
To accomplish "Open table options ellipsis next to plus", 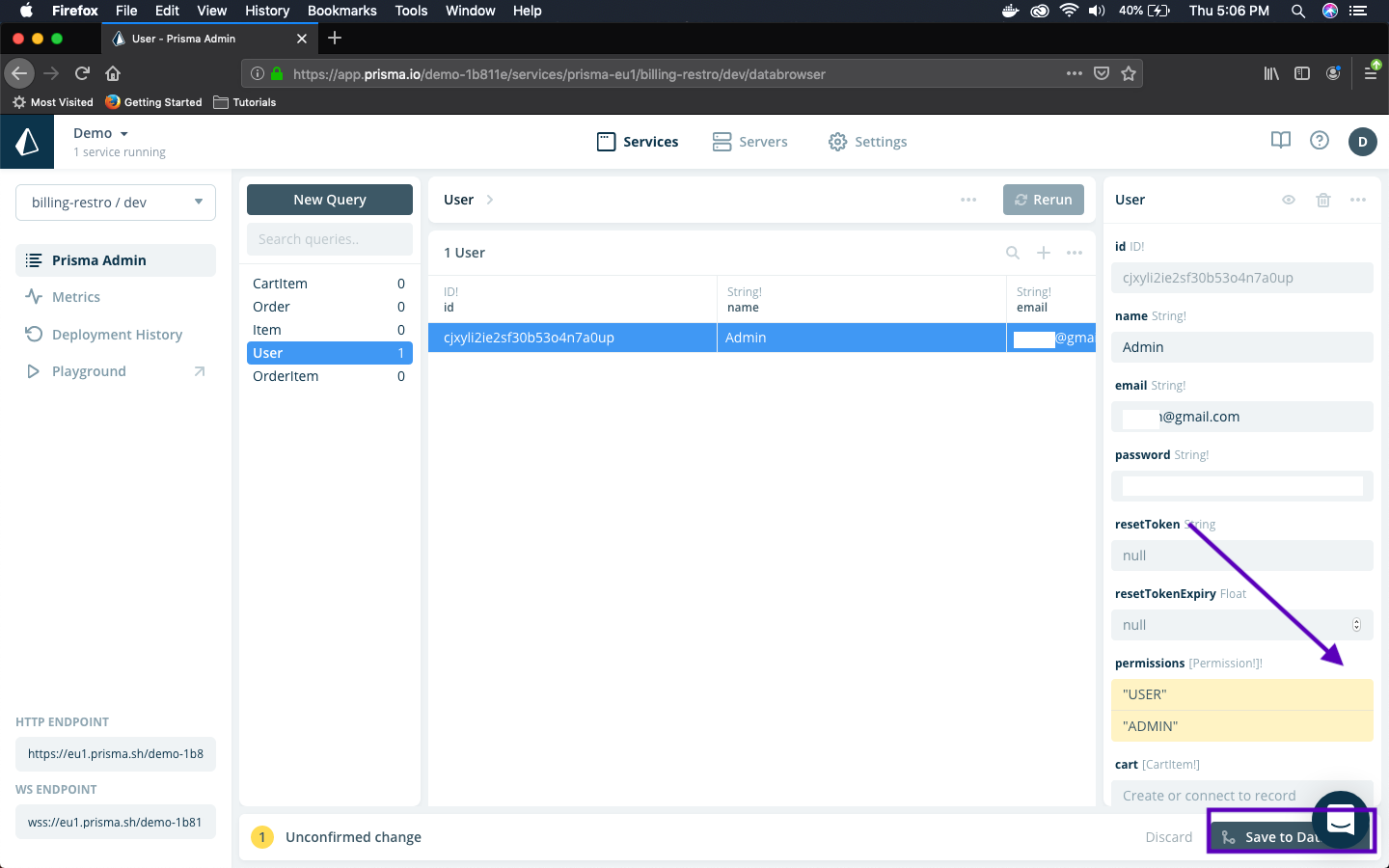I will pos(1075,253).
